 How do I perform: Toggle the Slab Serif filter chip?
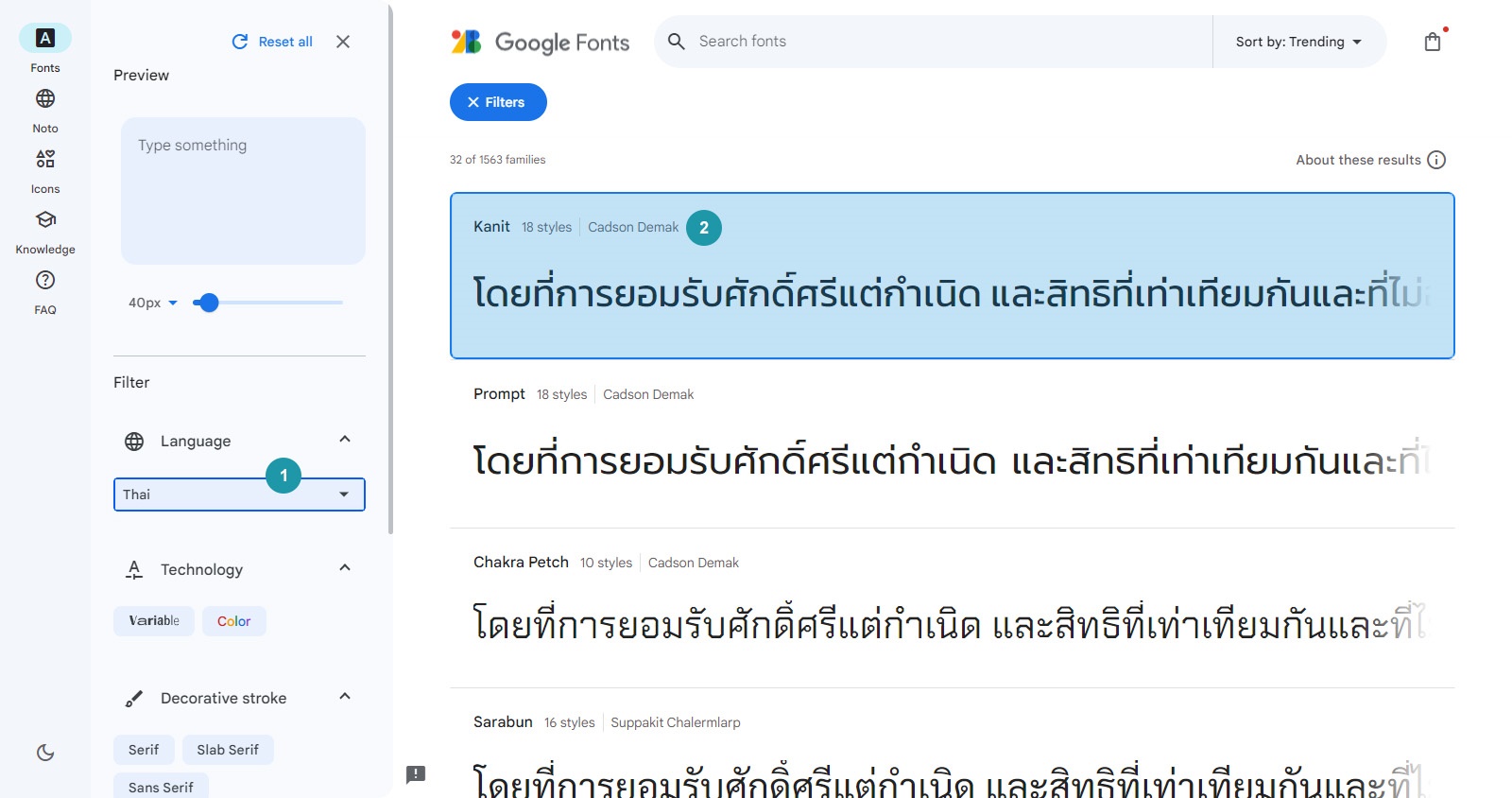point(228,750)
